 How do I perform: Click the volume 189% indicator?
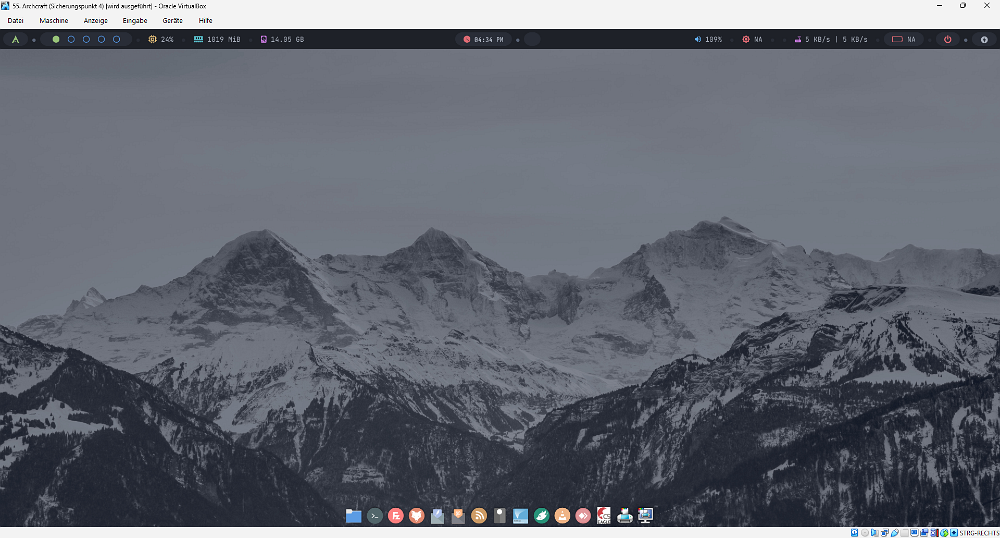[x=708, y=40]
